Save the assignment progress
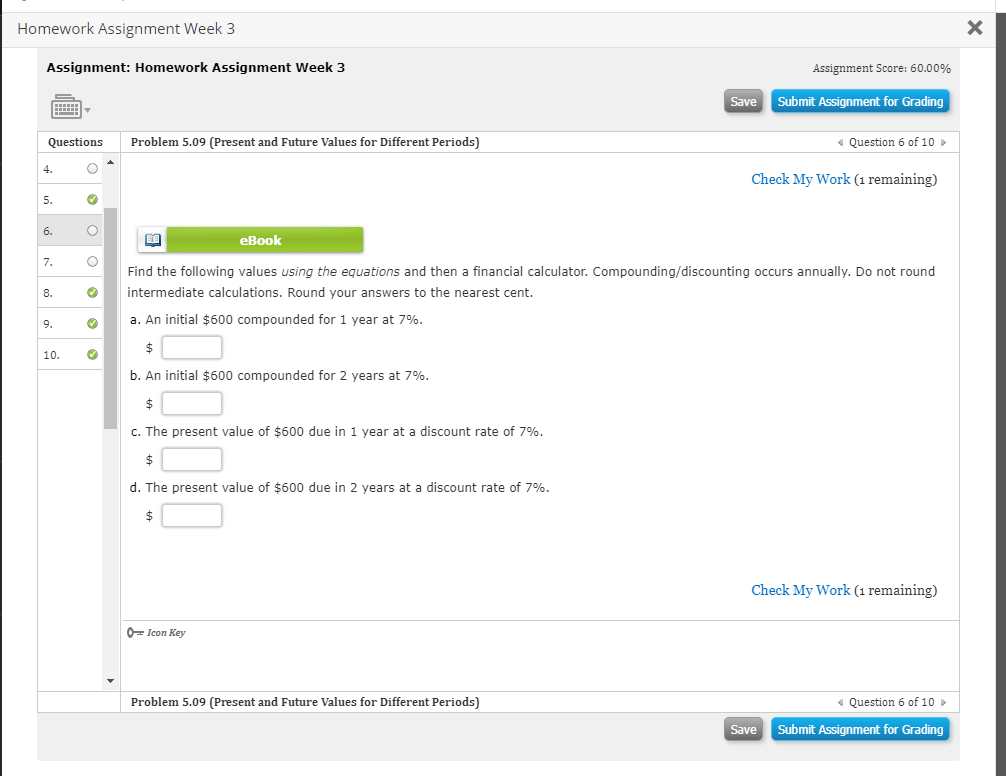1006x776 pixels. [743, 101]
